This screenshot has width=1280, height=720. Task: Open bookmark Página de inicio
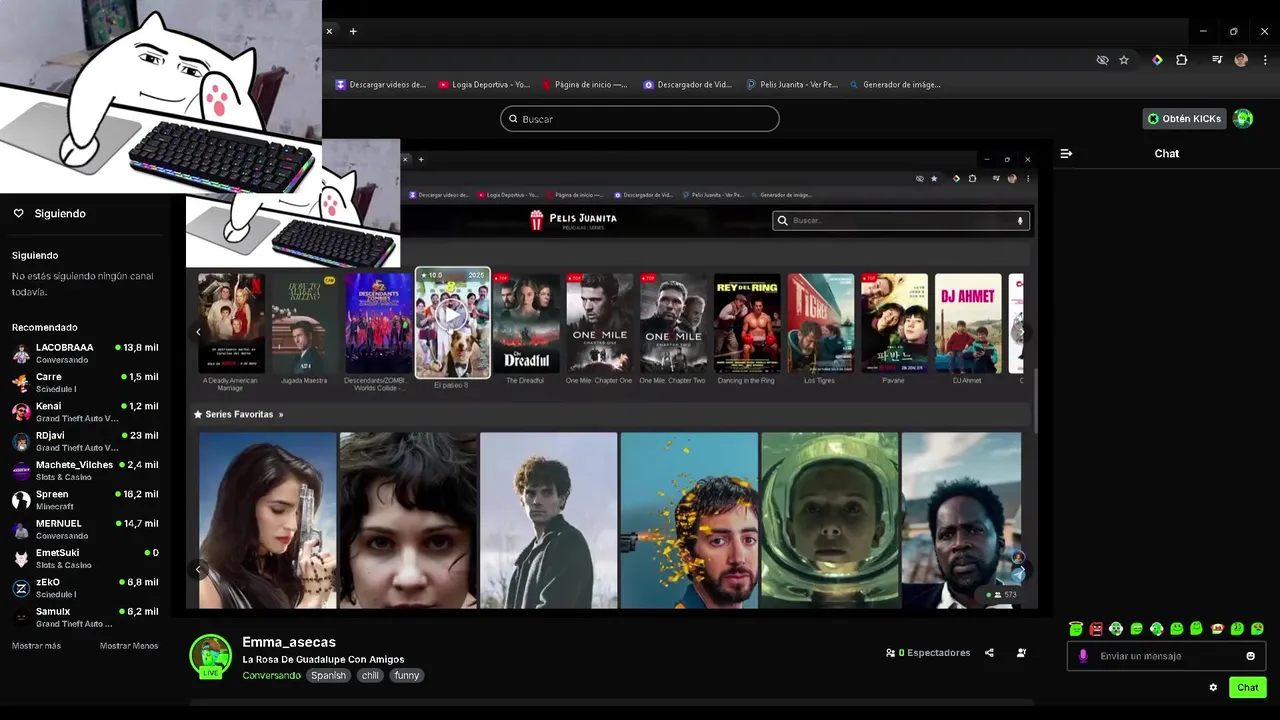click(585, 85)
